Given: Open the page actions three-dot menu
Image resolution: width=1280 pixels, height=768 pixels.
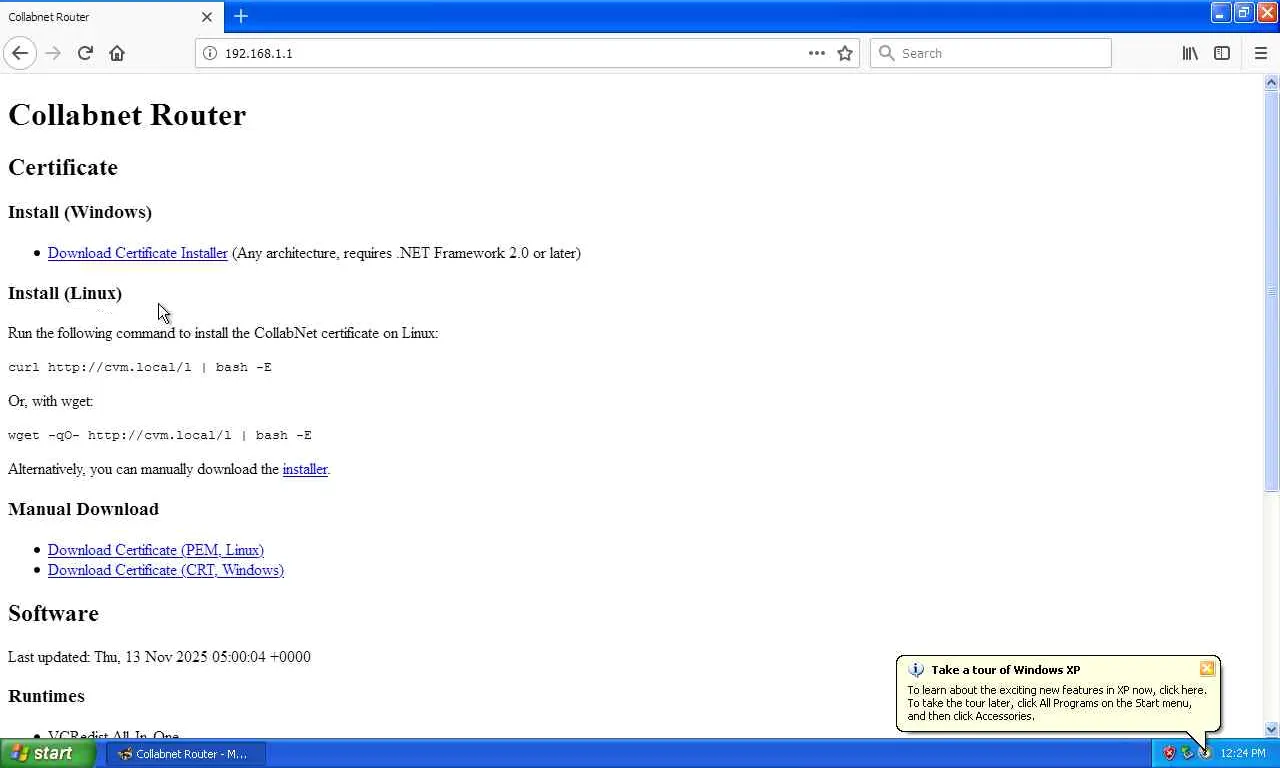Looking at the screenshot, I should pyautogui.click(x=817, y=53).
